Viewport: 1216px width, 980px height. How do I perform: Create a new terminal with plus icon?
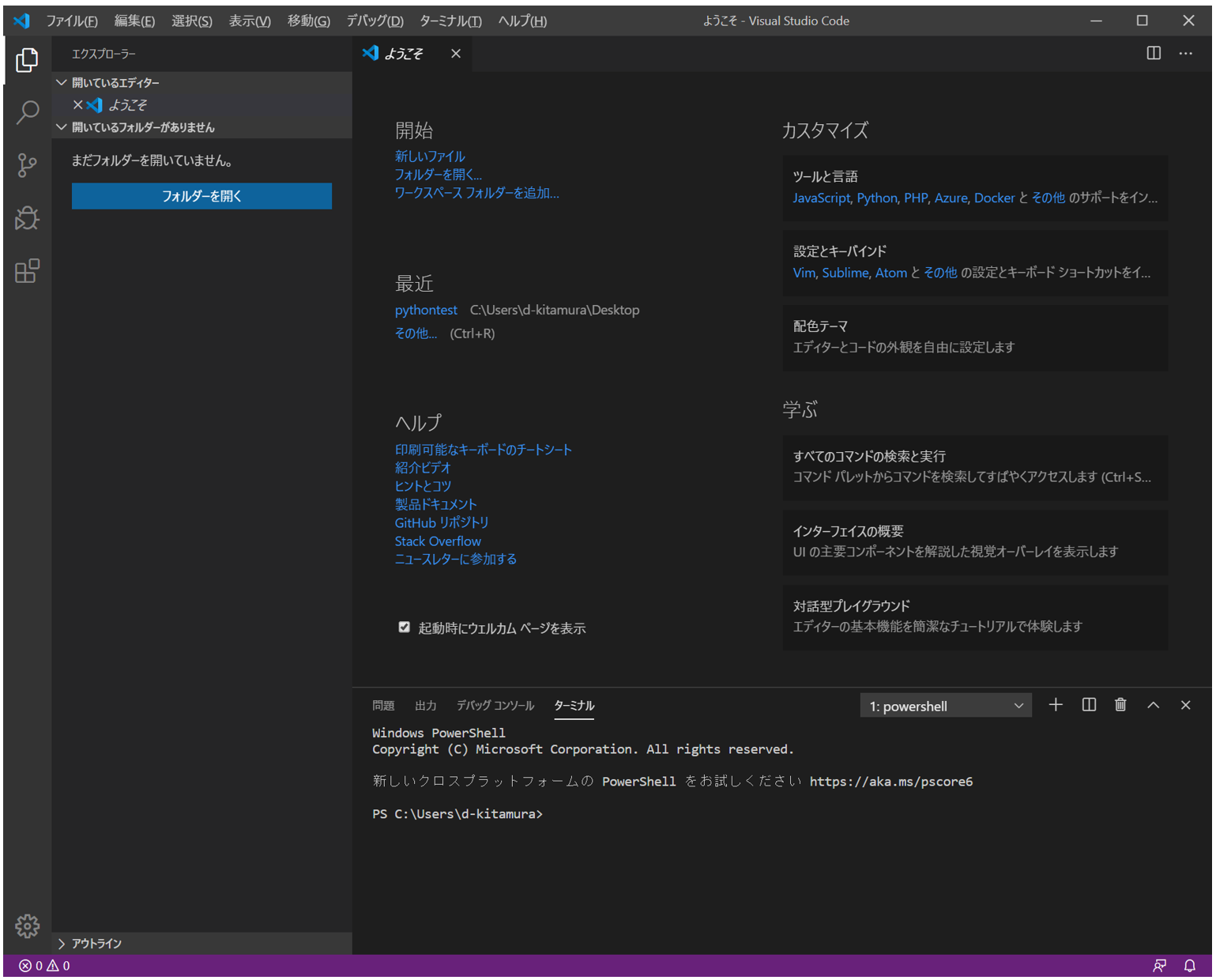click(x=1056, y=705)
